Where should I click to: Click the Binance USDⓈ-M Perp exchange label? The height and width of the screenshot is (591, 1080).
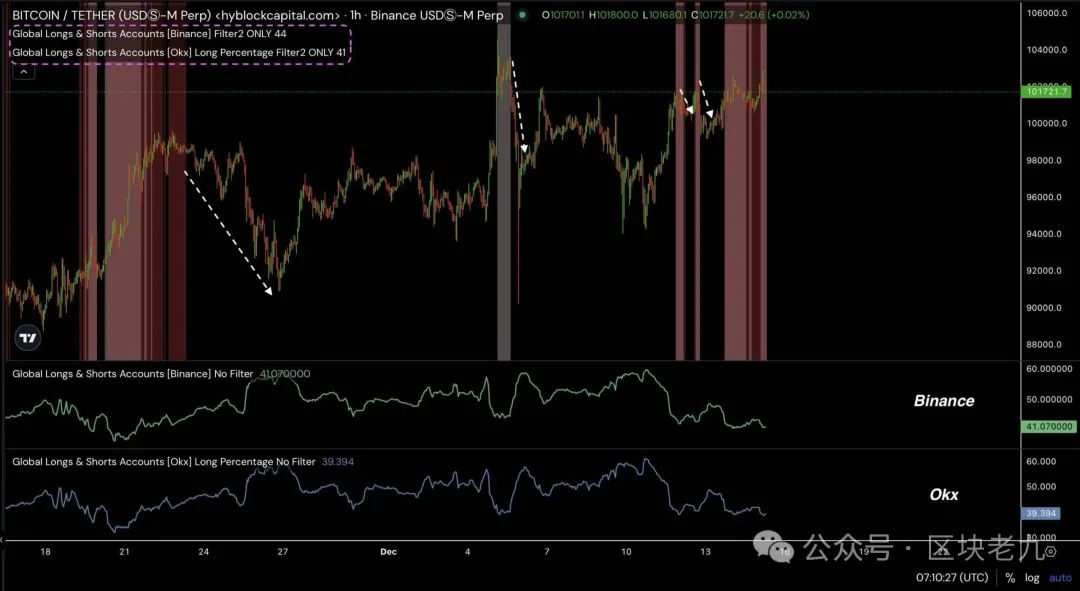point(437,14)
